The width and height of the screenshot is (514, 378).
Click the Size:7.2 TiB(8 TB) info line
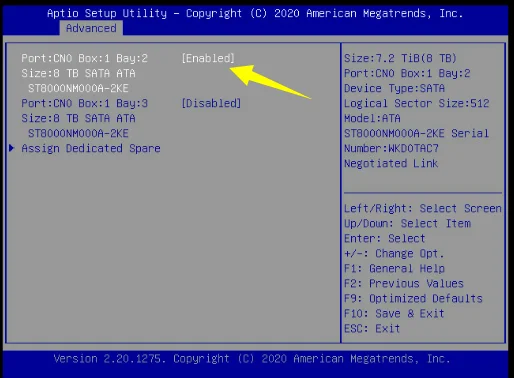tap(400, 58)
